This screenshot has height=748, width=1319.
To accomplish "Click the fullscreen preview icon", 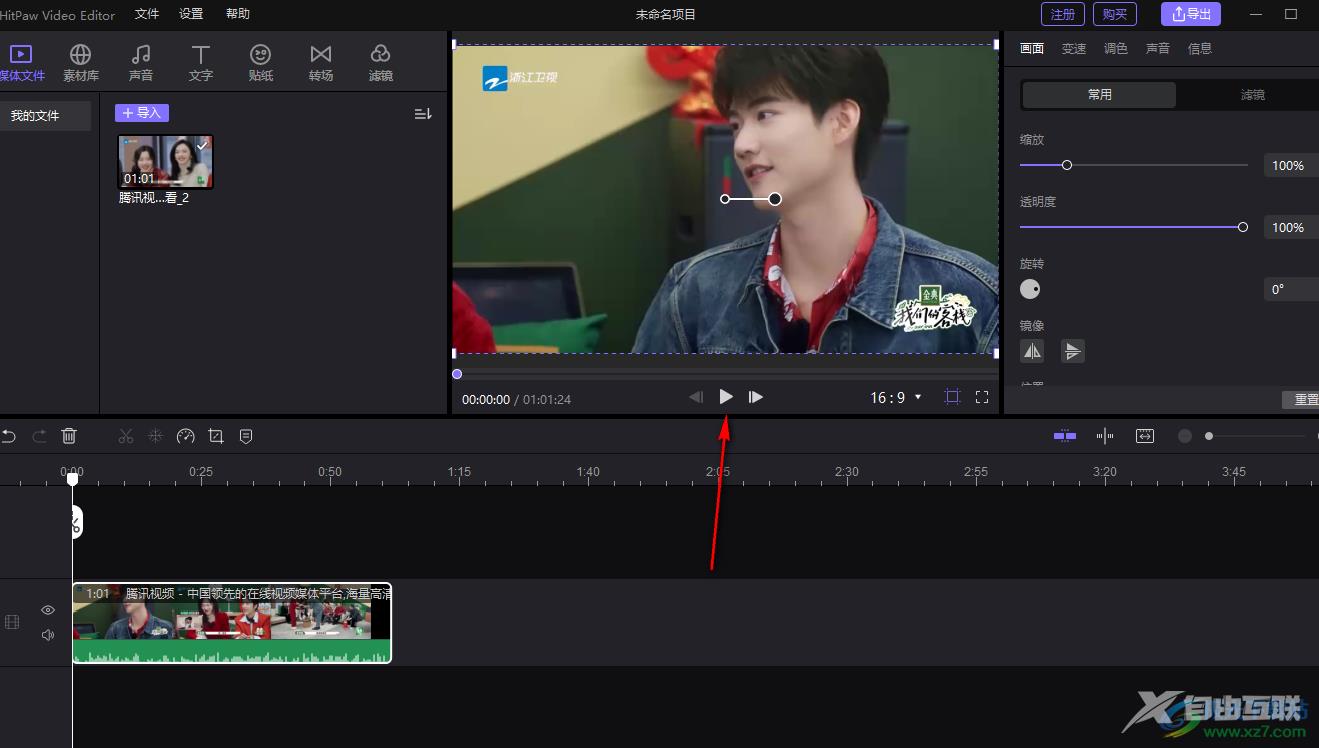I will pyautogui.click(x=982, y=397).
